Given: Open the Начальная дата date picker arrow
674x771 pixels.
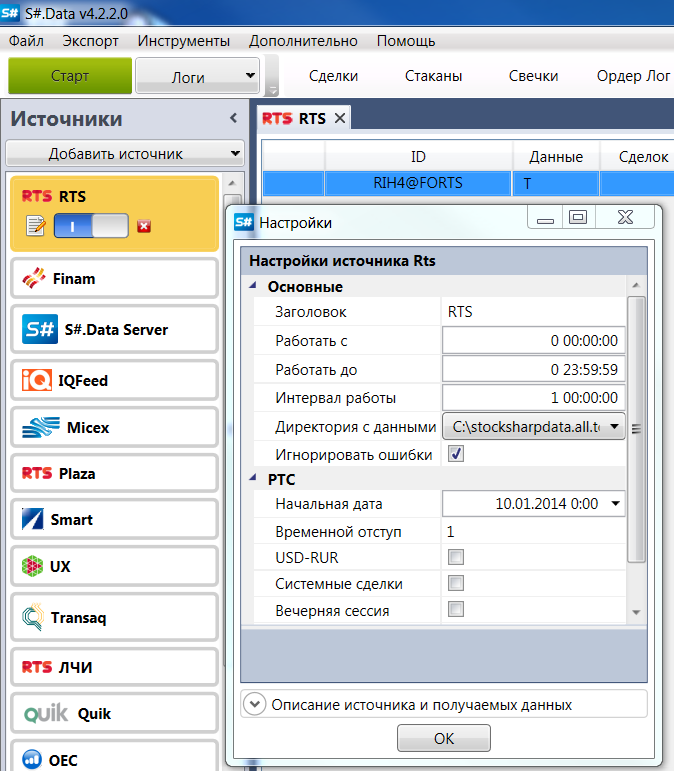Looking at the screenshot, I should click(x=615, y=503).
